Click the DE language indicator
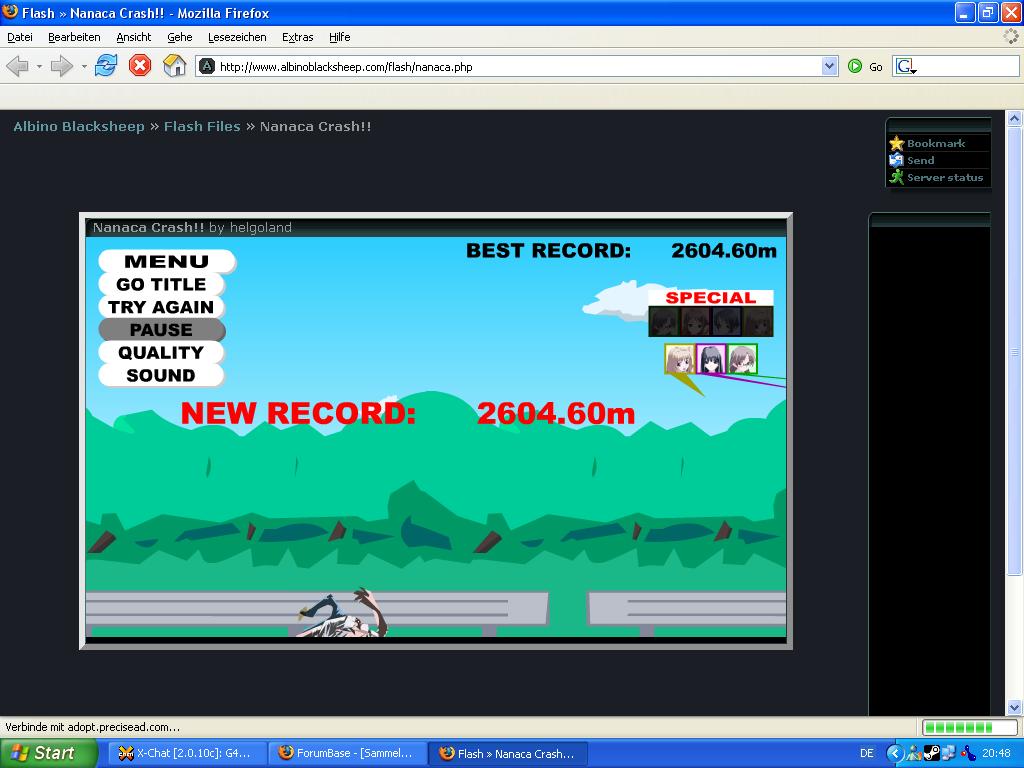Viewport: 1024px width, 768px height. click(867, 753)
